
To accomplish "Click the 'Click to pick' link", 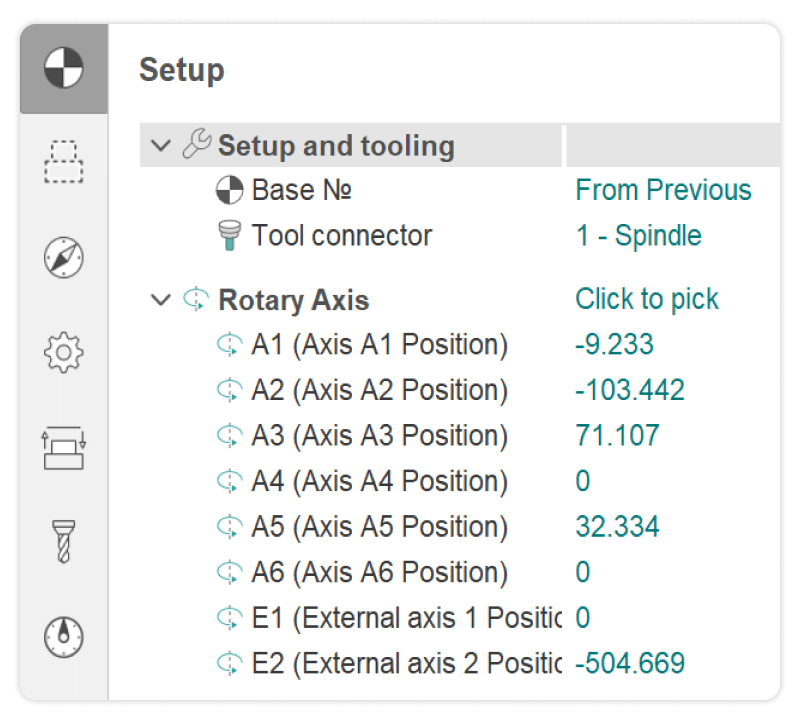I will tap(647, 299).
